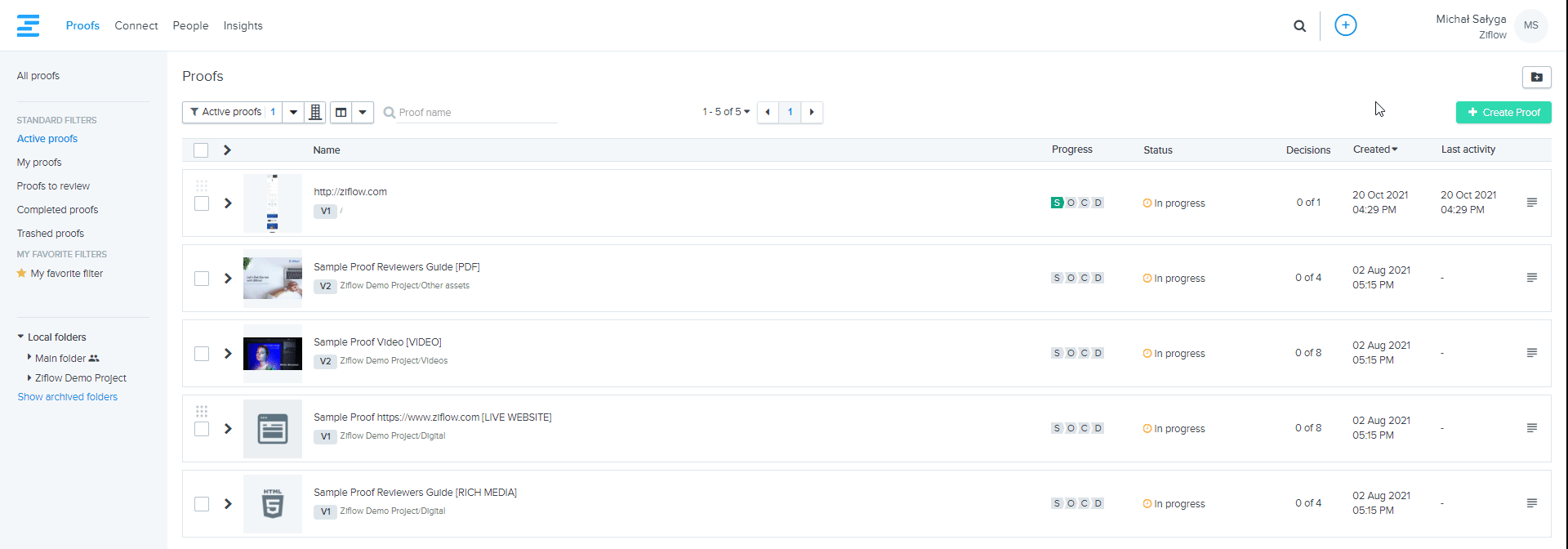This screenshot has width=1568, height=549.
Task: Check the select-all proofs checkbox
Action: click(x=201, y=150)
